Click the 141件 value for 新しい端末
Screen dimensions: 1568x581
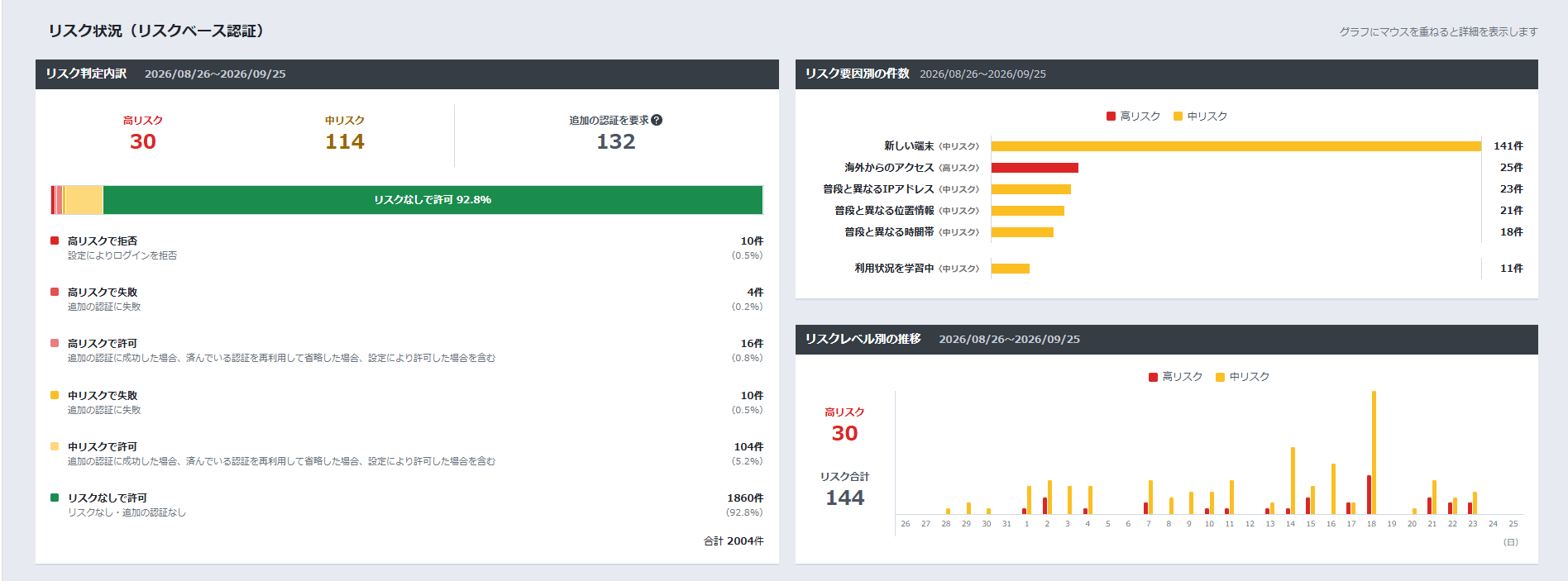click(x=1508, y=146)
